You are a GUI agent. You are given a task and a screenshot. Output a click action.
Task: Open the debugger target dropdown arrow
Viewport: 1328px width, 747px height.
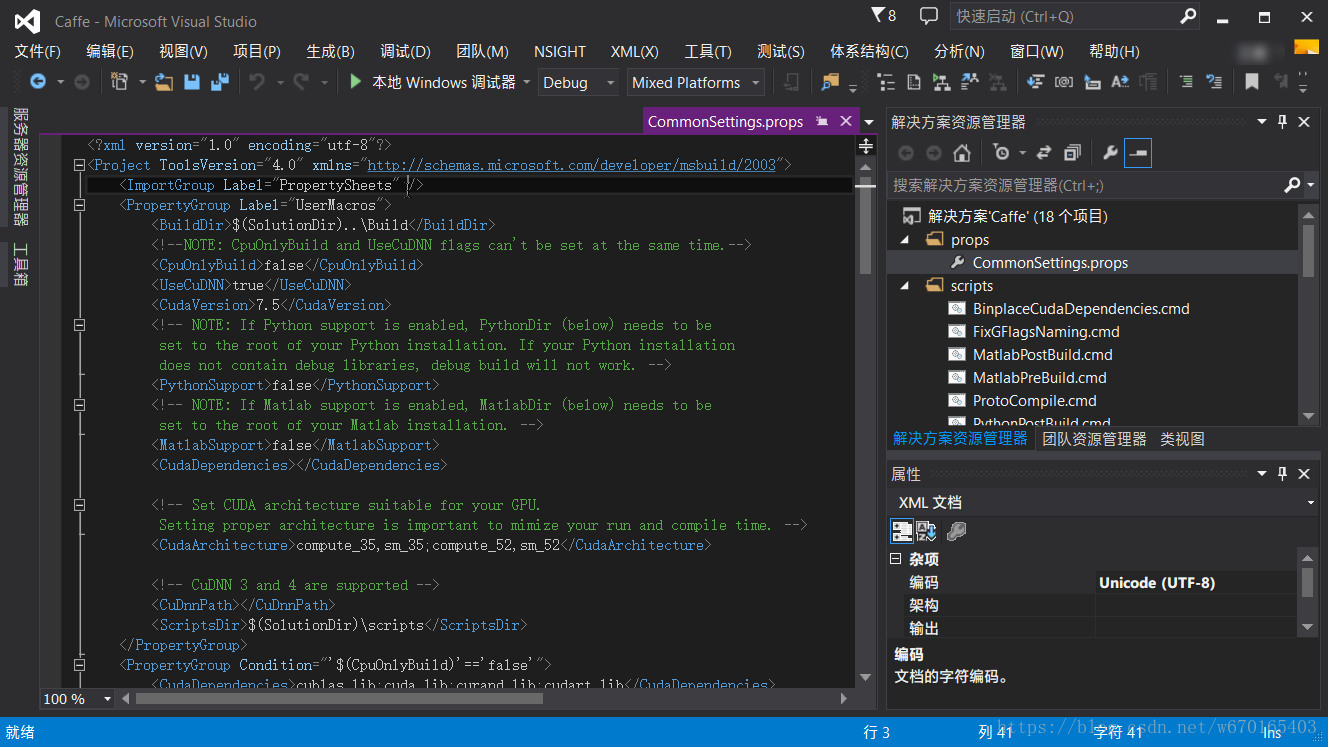527,83
